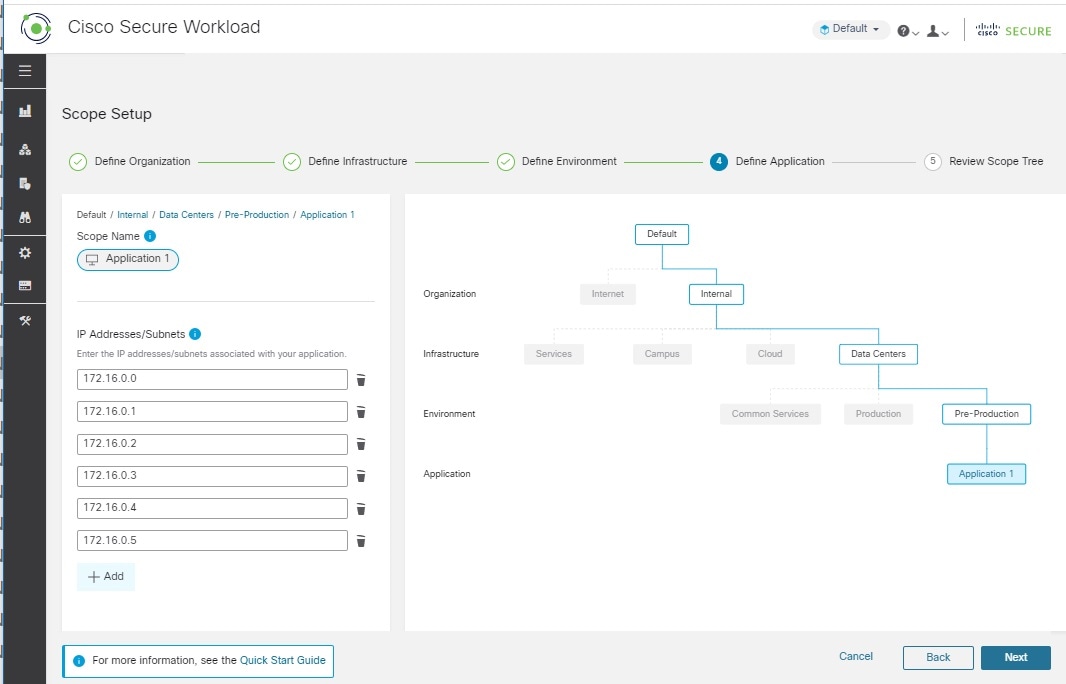Click the Internal breadcrumb link
The image size is (1066, 684).
pyautogui.click(x=133, y=215)
